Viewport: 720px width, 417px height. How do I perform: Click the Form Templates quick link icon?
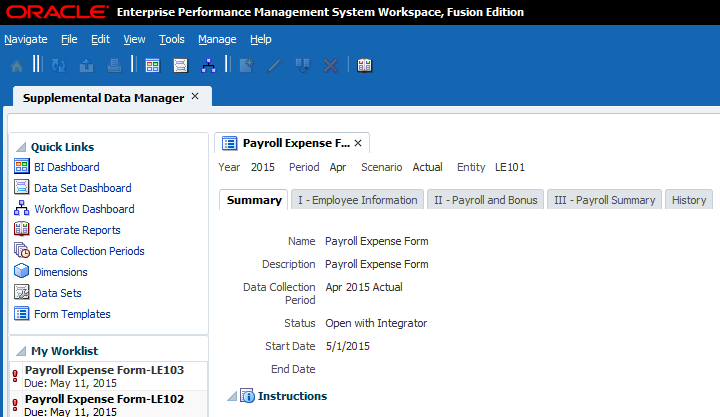pyautogui.click(x=22, y=313)
